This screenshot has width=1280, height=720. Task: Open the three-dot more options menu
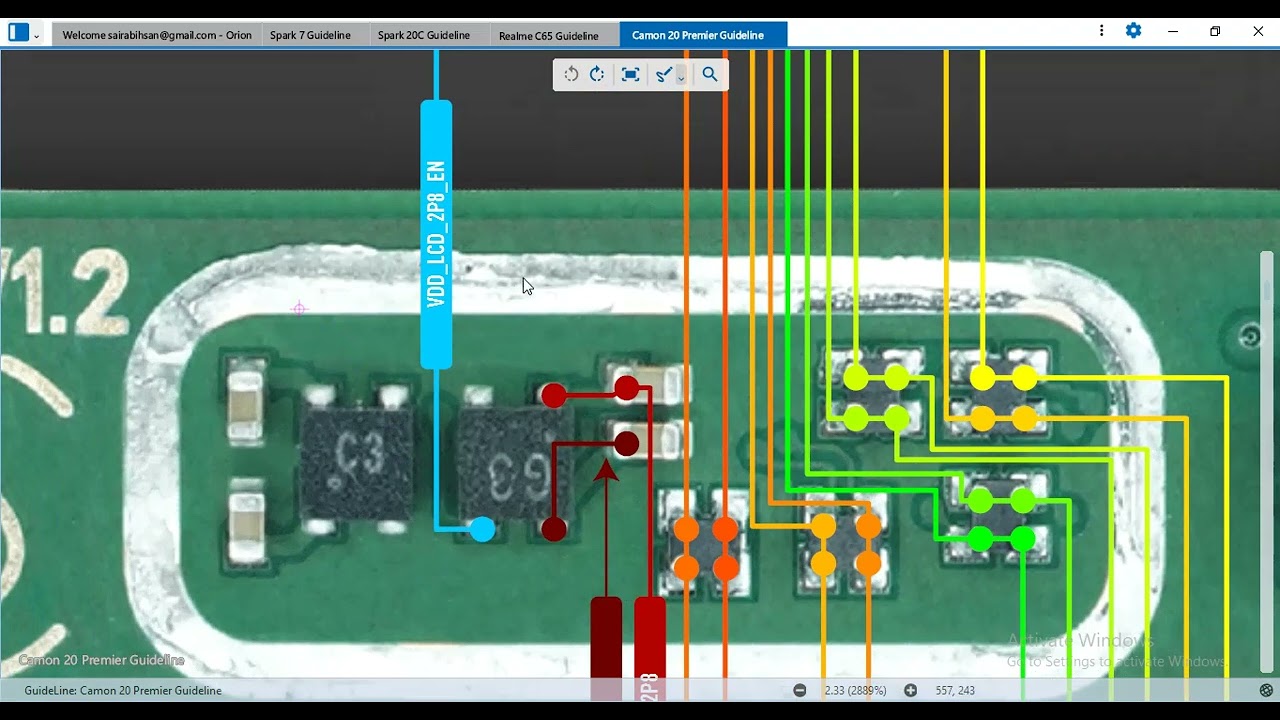(1101, 31)
